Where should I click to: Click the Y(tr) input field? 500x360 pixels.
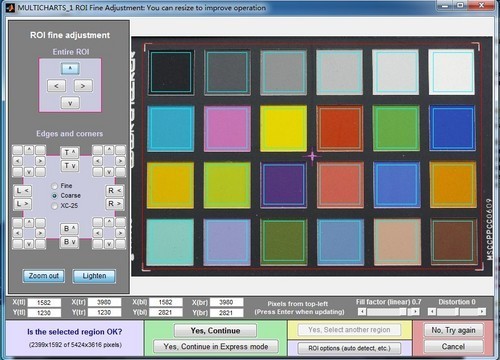tap(104, 312)
